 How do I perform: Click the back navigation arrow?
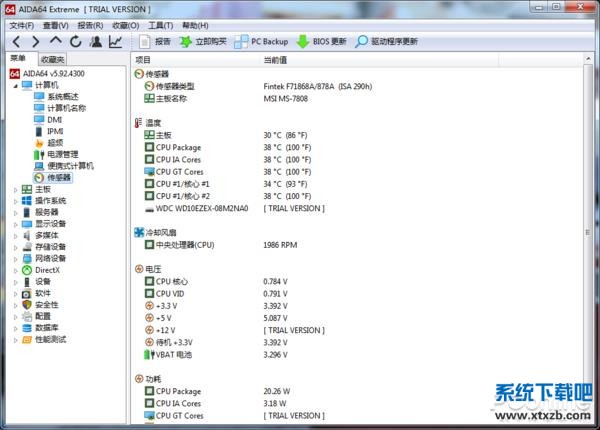pos(13,42)
